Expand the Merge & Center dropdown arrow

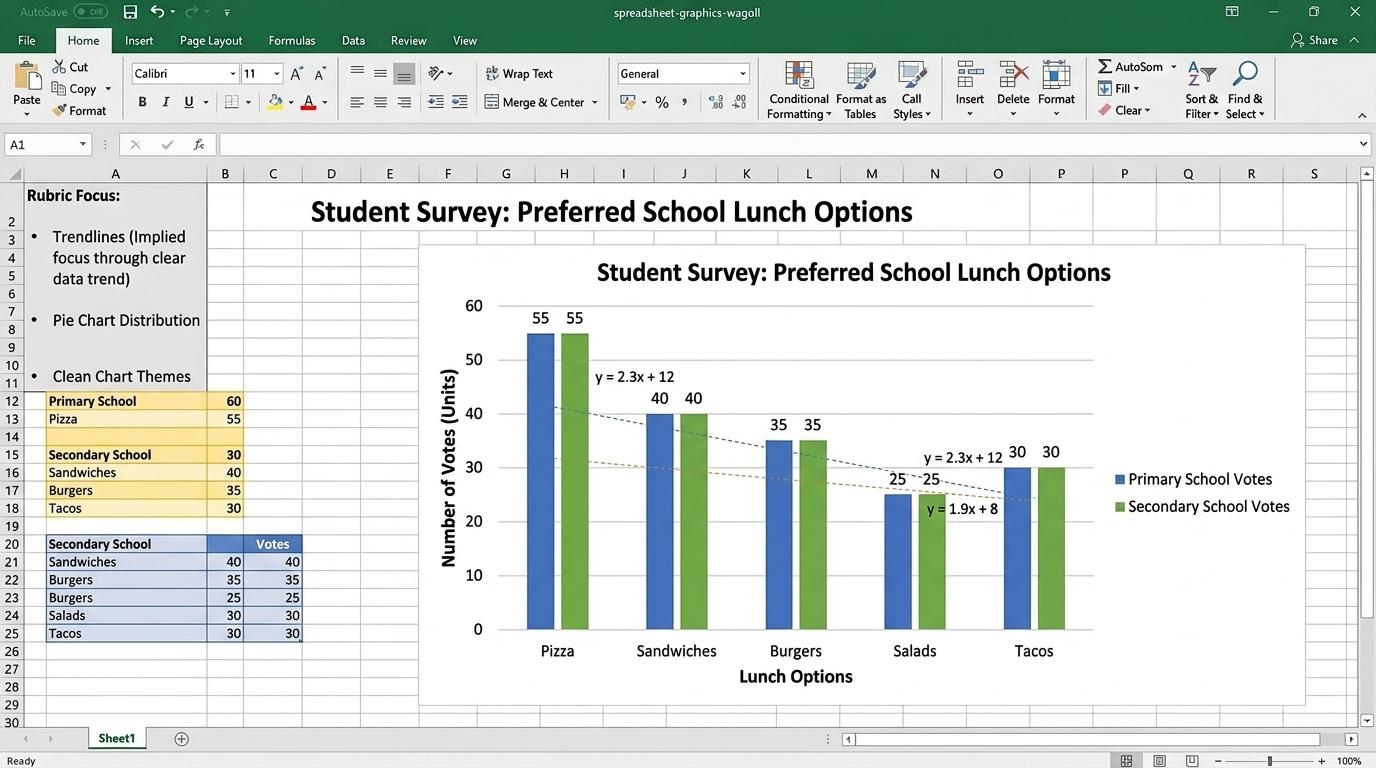click(x=594, y=102)
